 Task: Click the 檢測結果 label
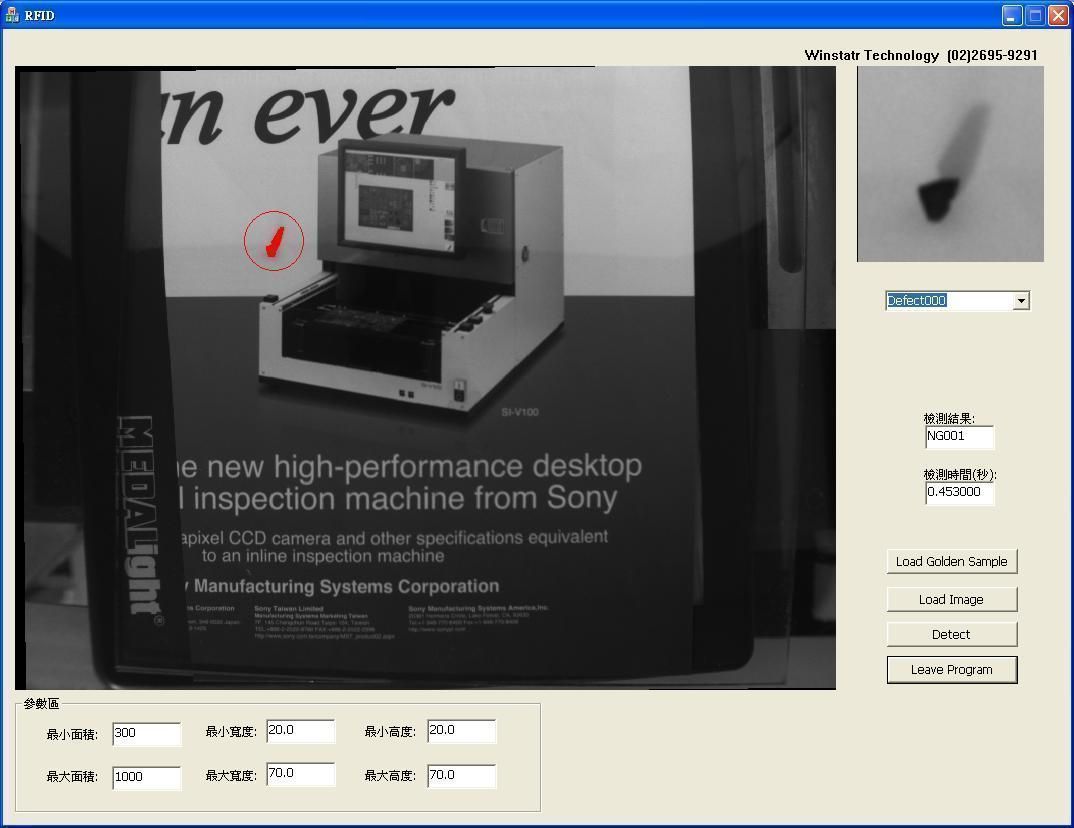pos(949,418)
